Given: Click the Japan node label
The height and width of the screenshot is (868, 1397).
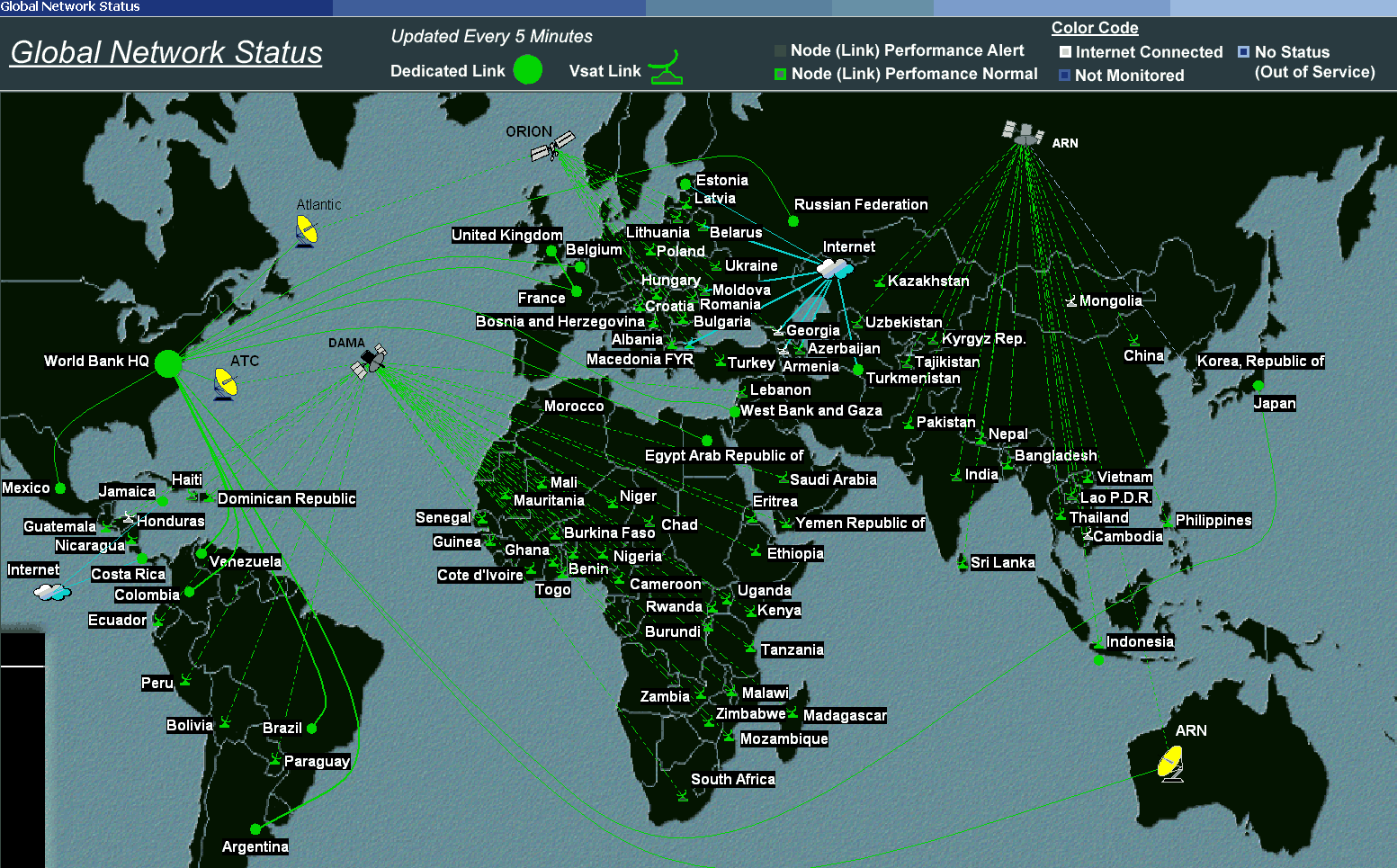Looking at the screenshot, I should coord(1275,403).
